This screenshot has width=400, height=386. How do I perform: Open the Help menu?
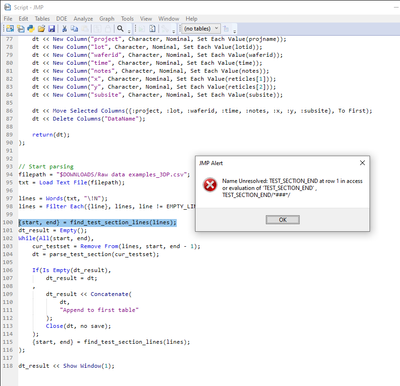(x=191, y=19)
